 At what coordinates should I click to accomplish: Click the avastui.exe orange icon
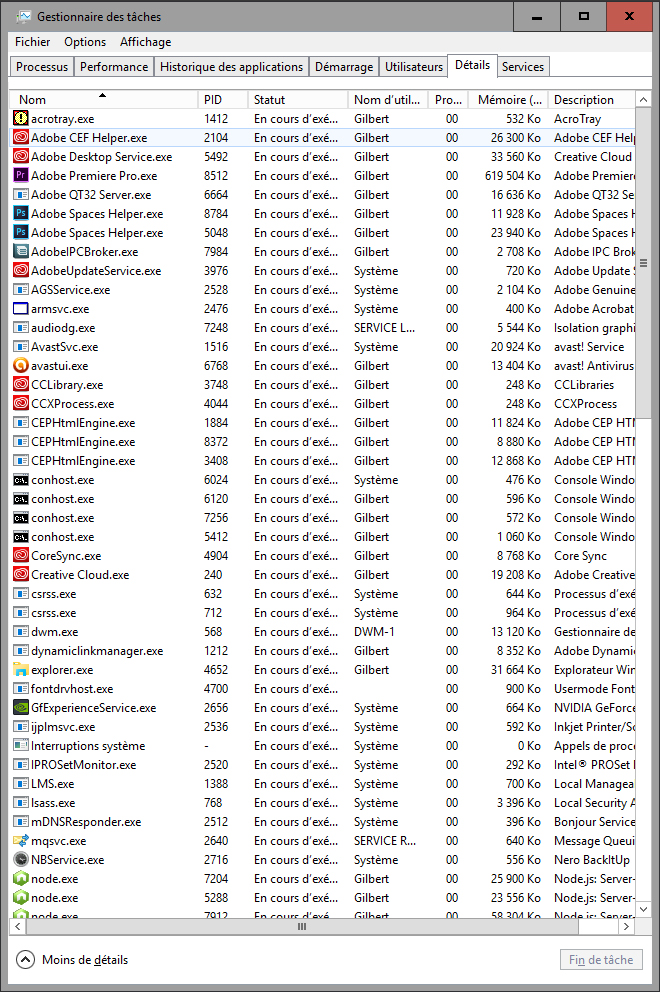point(21,366)
